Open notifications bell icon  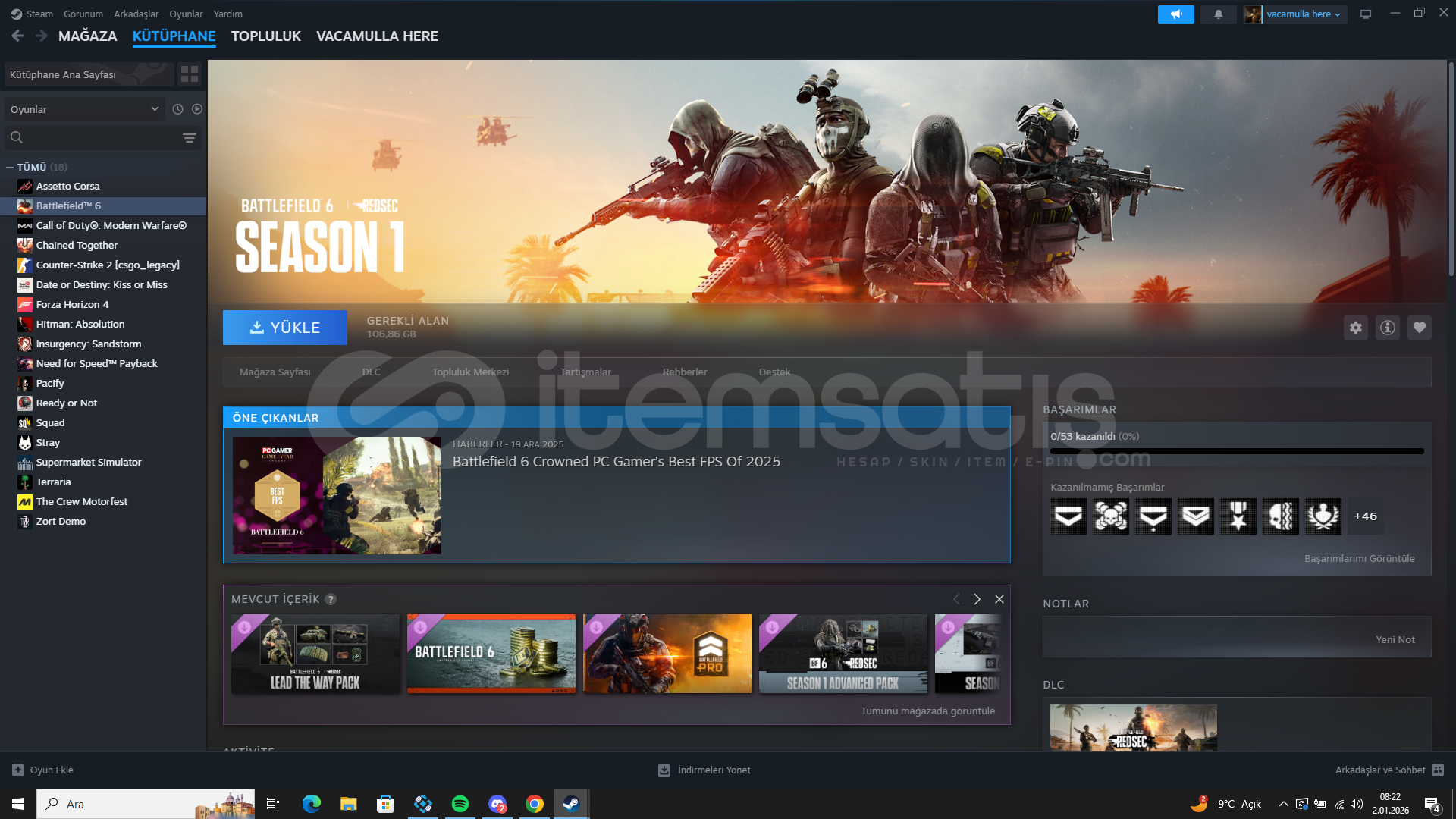pyautogui.click(x=1218, y=14)
